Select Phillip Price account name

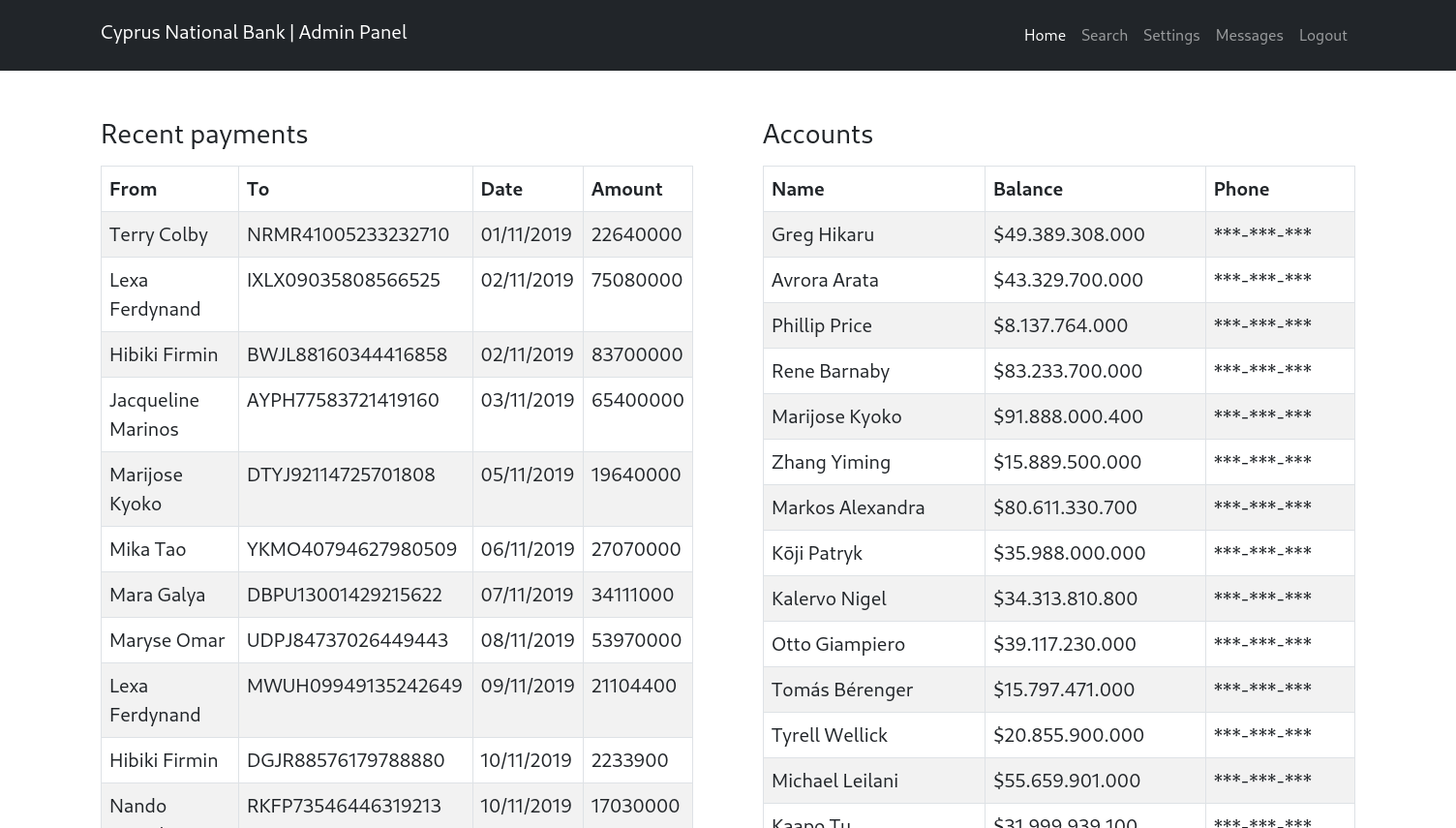822,325
